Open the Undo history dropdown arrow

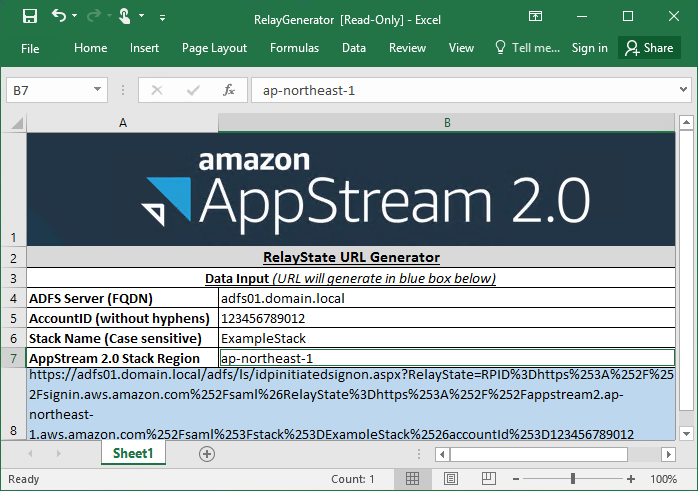coord(74,16)
